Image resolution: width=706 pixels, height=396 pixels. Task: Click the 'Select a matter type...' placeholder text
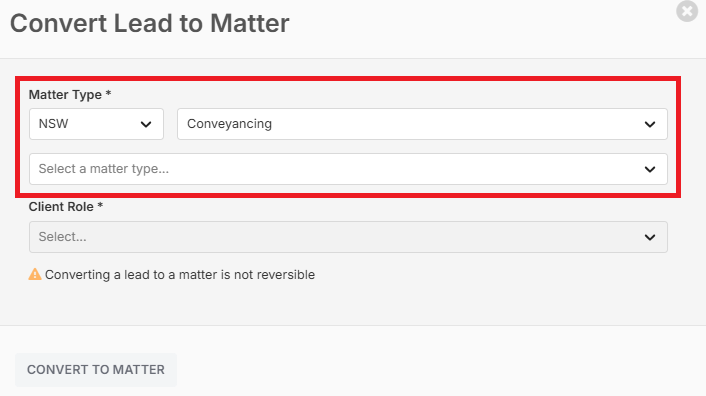(104, 169)
